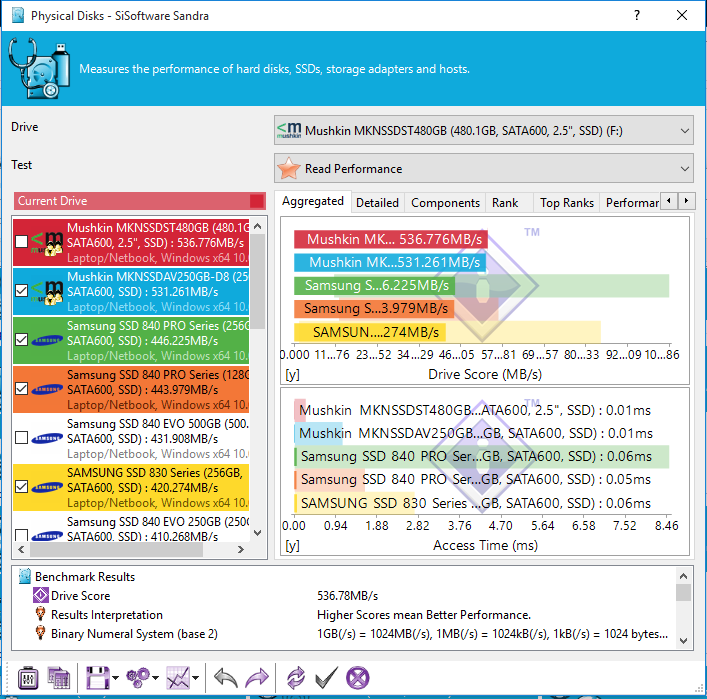
Task: Click the drive list vertical scrollbar thumb
Action: point(257,282)
